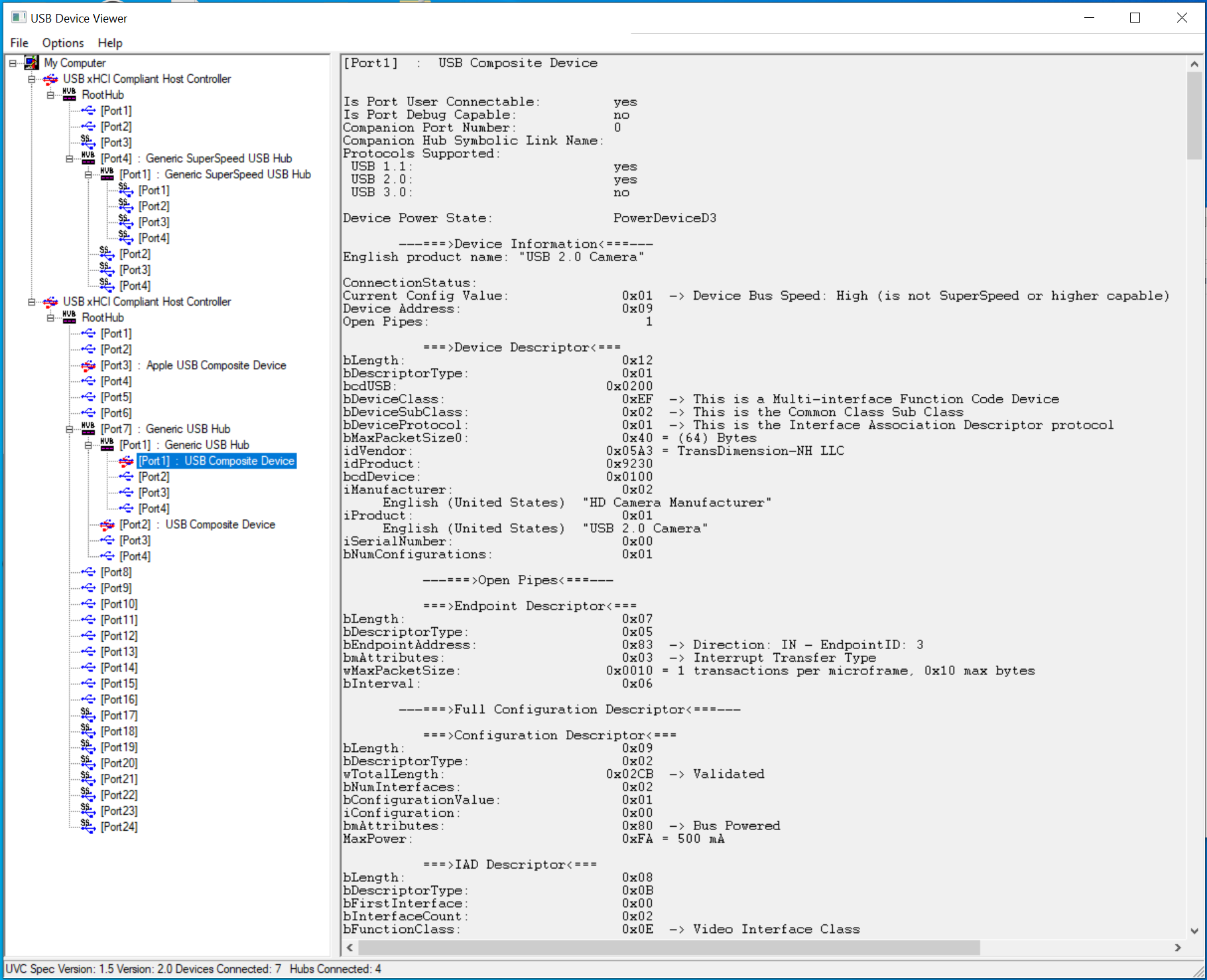The width and height of the screenshot is (1207, 980).
Task: Collapse the Port4 Generic SuperSpeed USB Hub node
Action: (x=69, y=158)
